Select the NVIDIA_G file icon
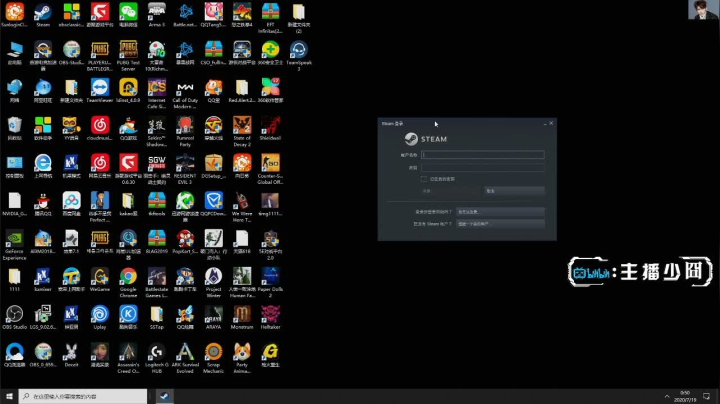 pyautogui.click(x=14, y=204)
